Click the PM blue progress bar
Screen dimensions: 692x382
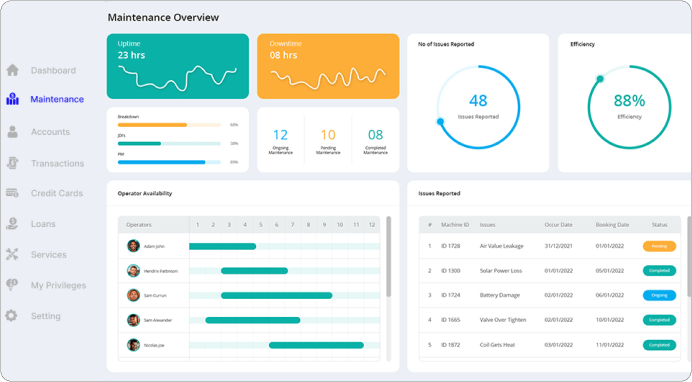(162, 162)
